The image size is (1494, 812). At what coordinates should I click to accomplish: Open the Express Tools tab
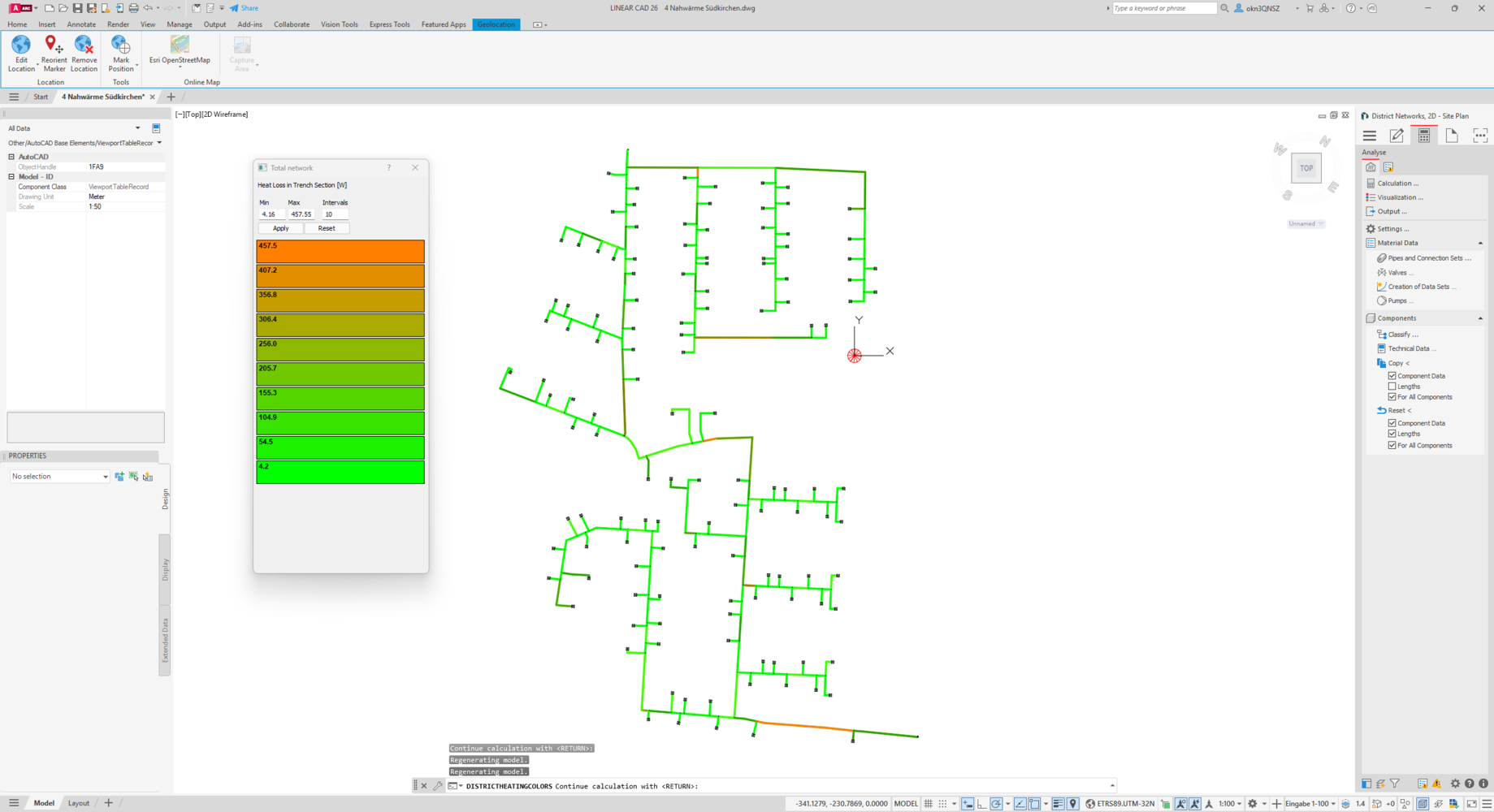pyautogui.click(x=389, y=24)
